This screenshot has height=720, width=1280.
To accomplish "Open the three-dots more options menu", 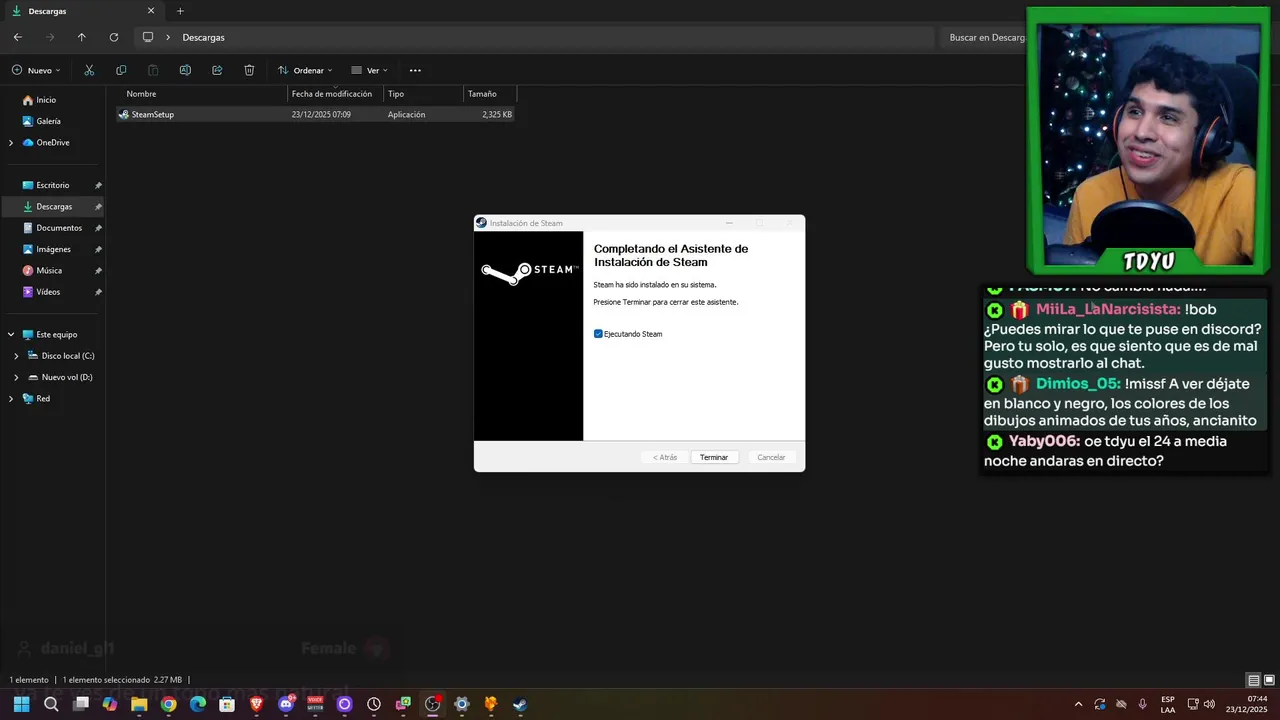I will tap(415, 70).
